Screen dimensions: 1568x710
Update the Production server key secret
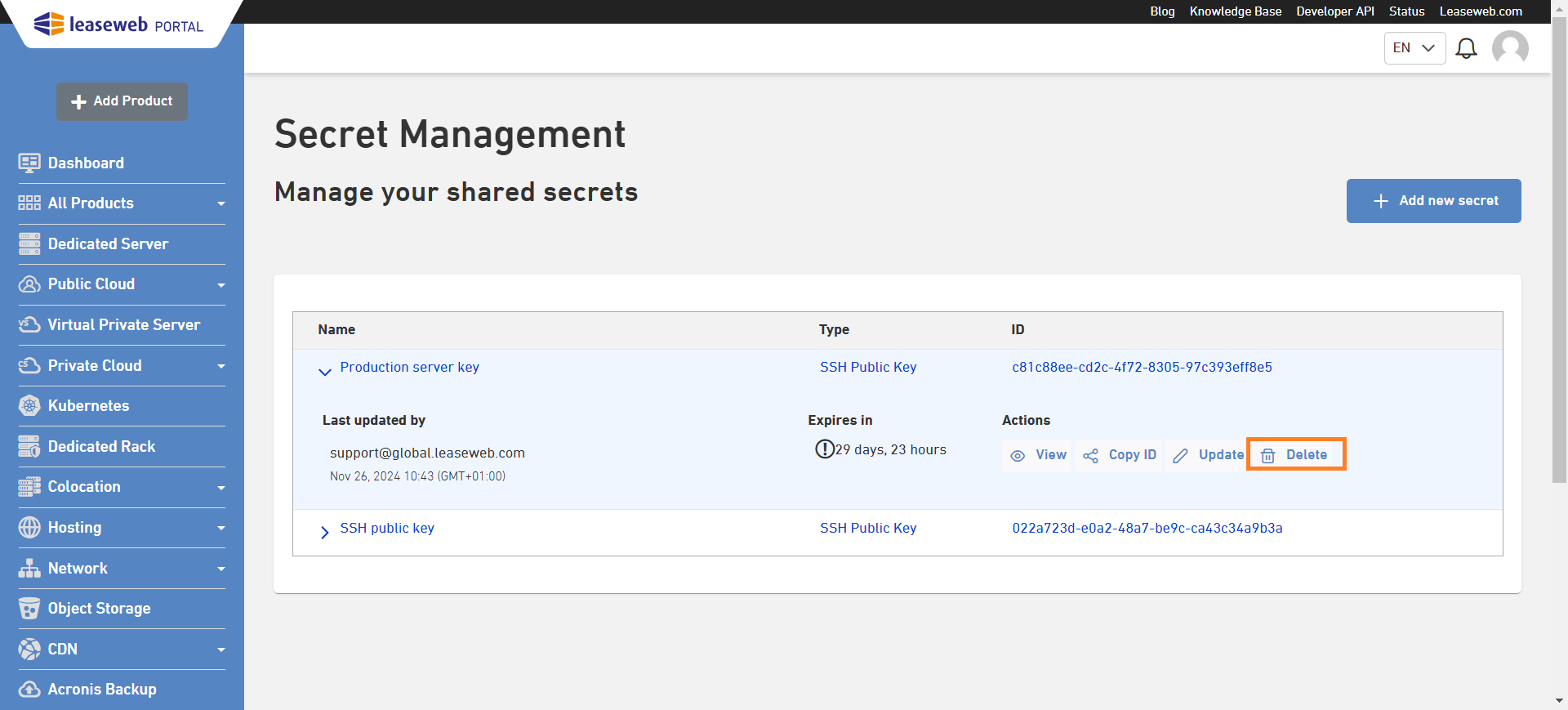click(1207, 455)
